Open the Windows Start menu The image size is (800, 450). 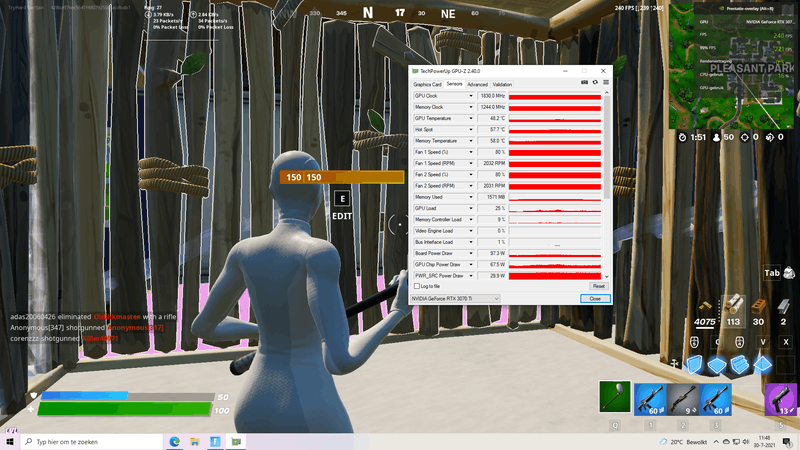coord(10,441)
